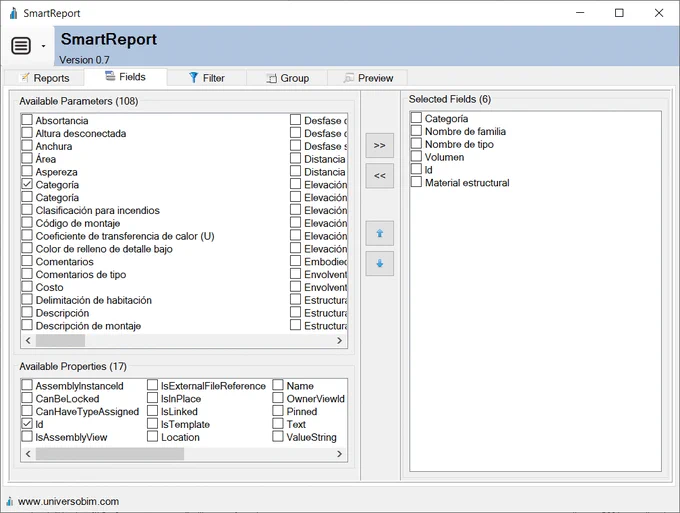The image size is (680, 513).
Task: Check the Pinned property
Action: pyautogui.click(x=278, y=411)
